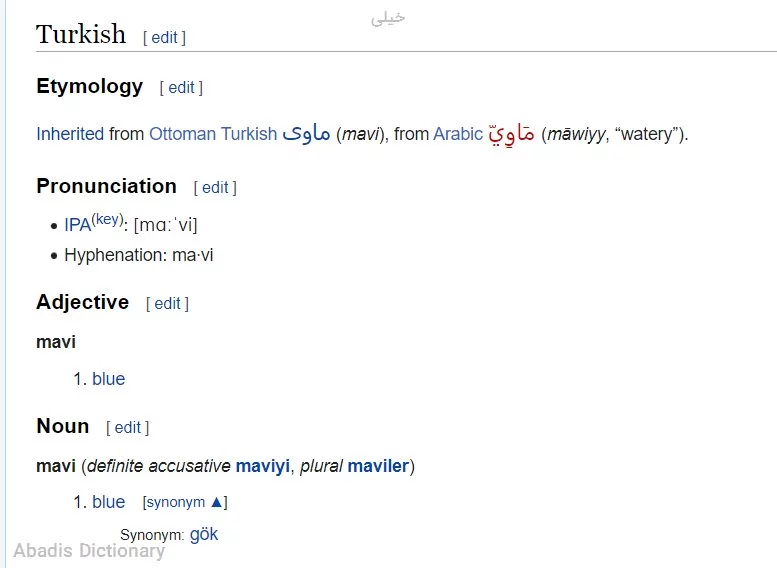
Task: Open the Arabic language link
Action: (x=458, y=134)
